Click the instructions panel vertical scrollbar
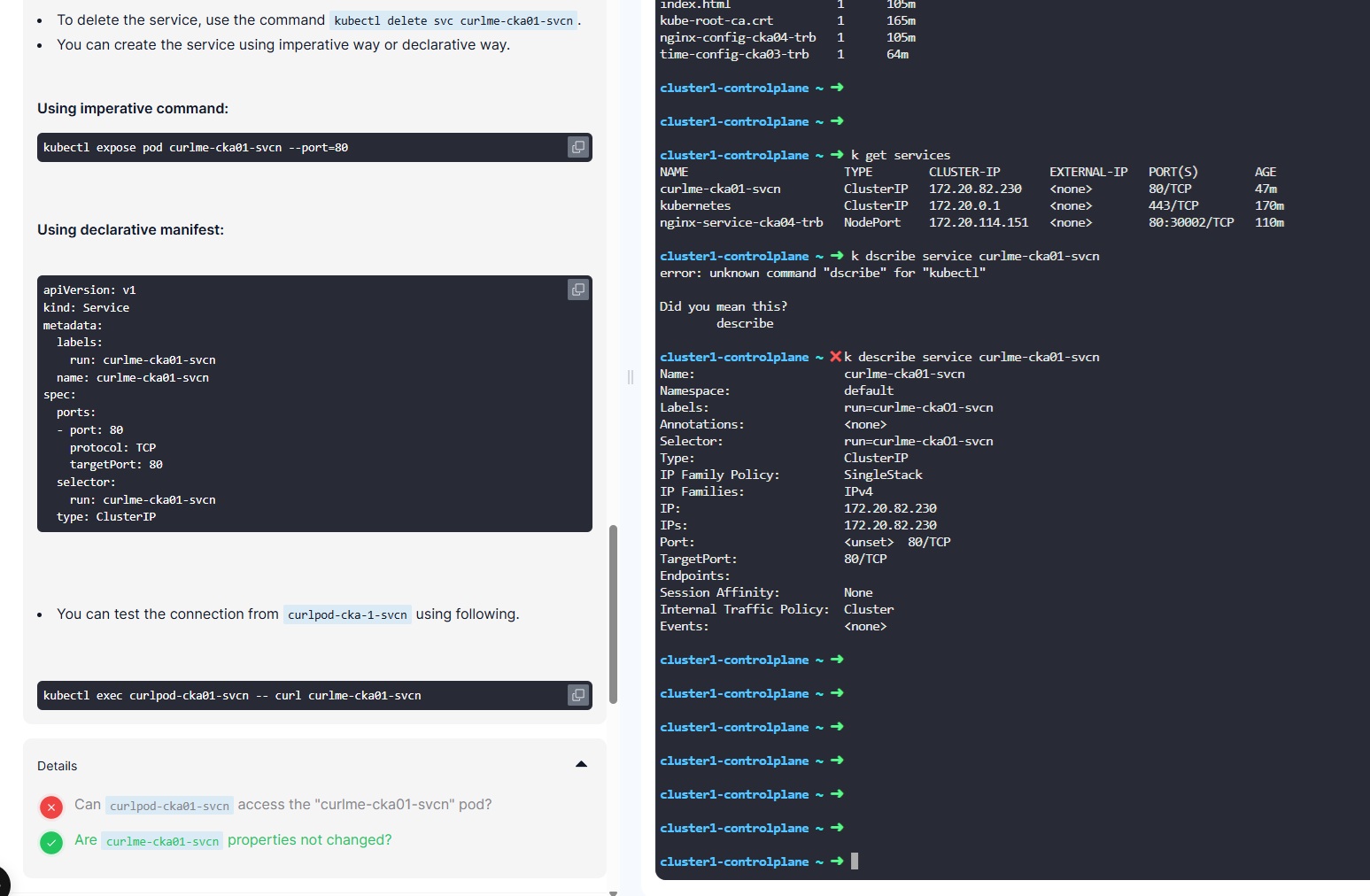The width and height of the screenshot is (1370, 896). [613, 614]
